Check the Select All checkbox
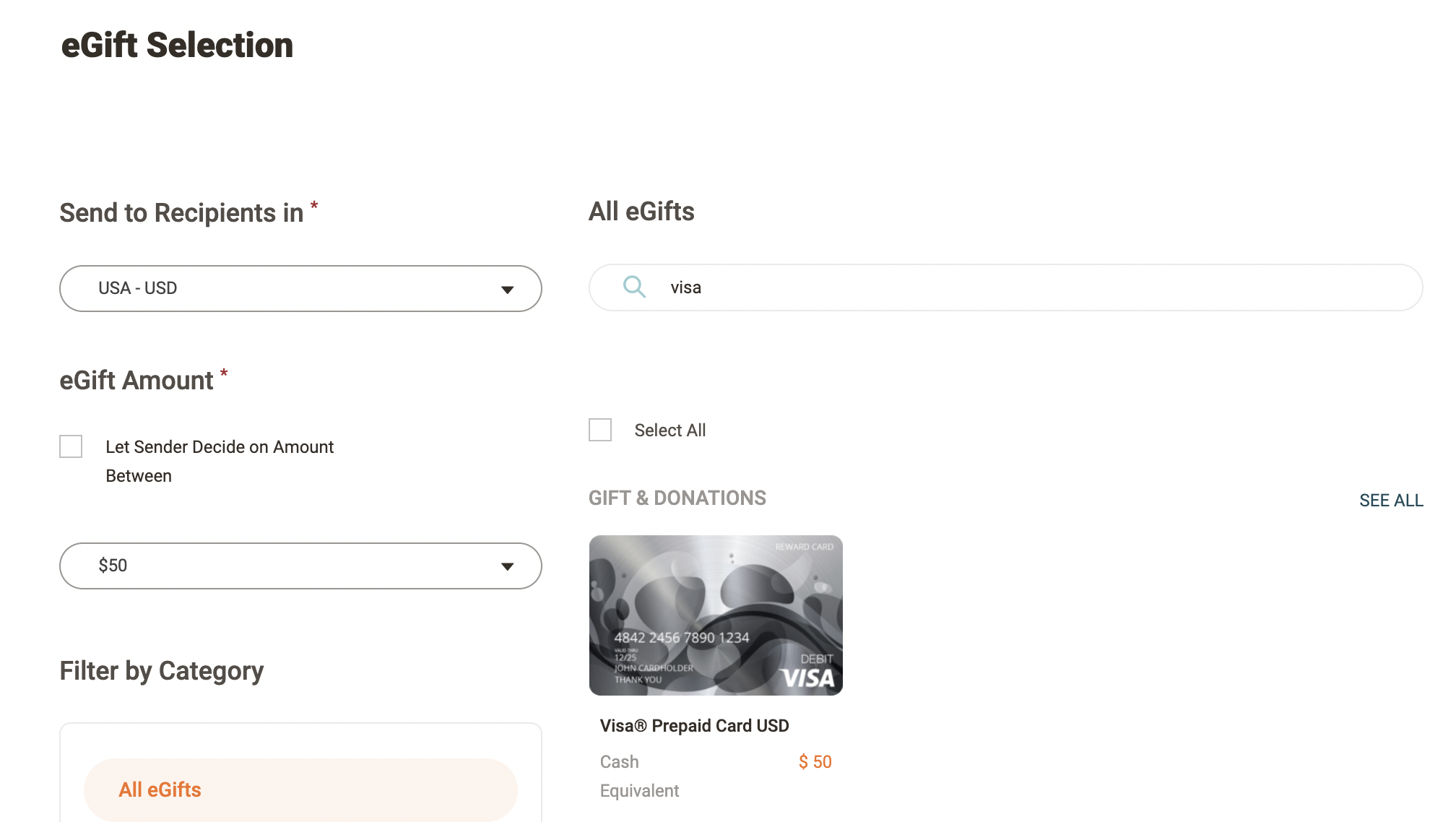The height and width of the screenshot is (822, 1456). (600, 430)
